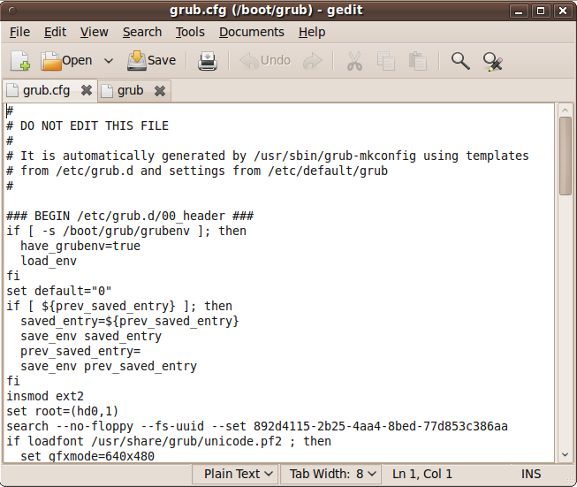The height and width of the screenshot is (487, 577).
Task: Print the document using printer icon
Action: pyautogui.click(x=208, y=61)
